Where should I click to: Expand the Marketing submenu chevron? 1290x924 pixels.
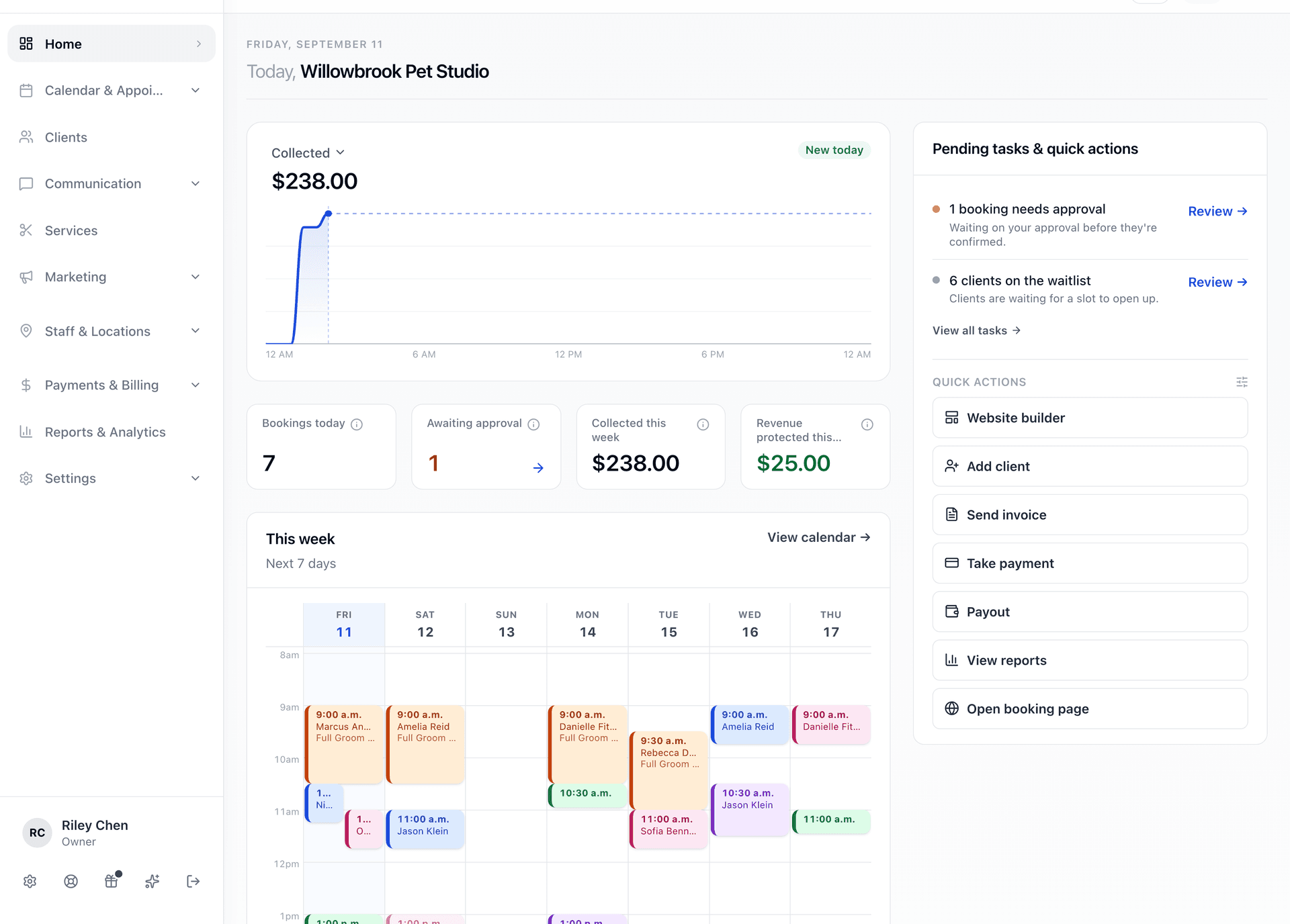click(196, 277)
